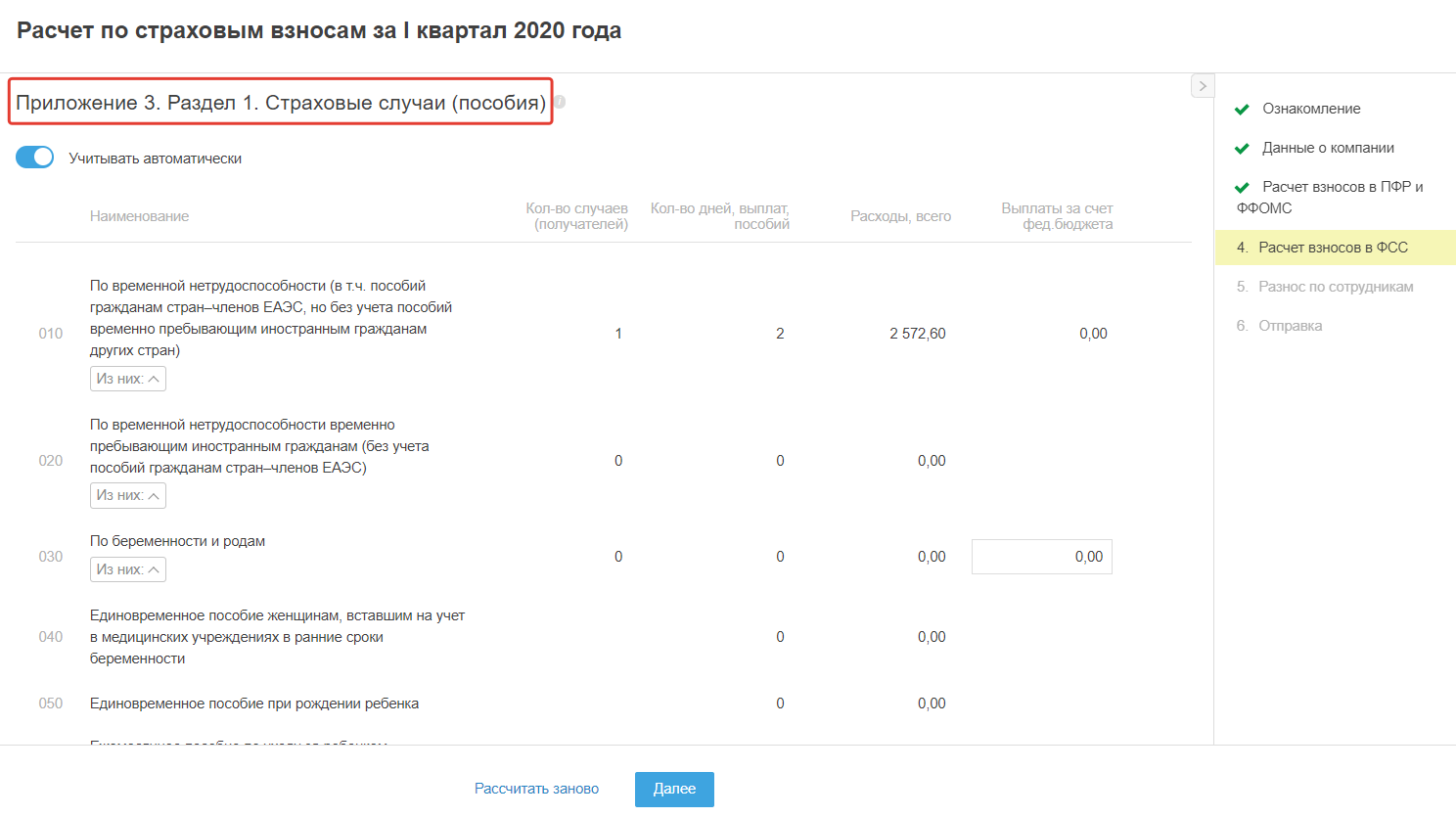The image size is (1456, 817).
Task: Click the info icon beside the section title
Action: [560, 102]
